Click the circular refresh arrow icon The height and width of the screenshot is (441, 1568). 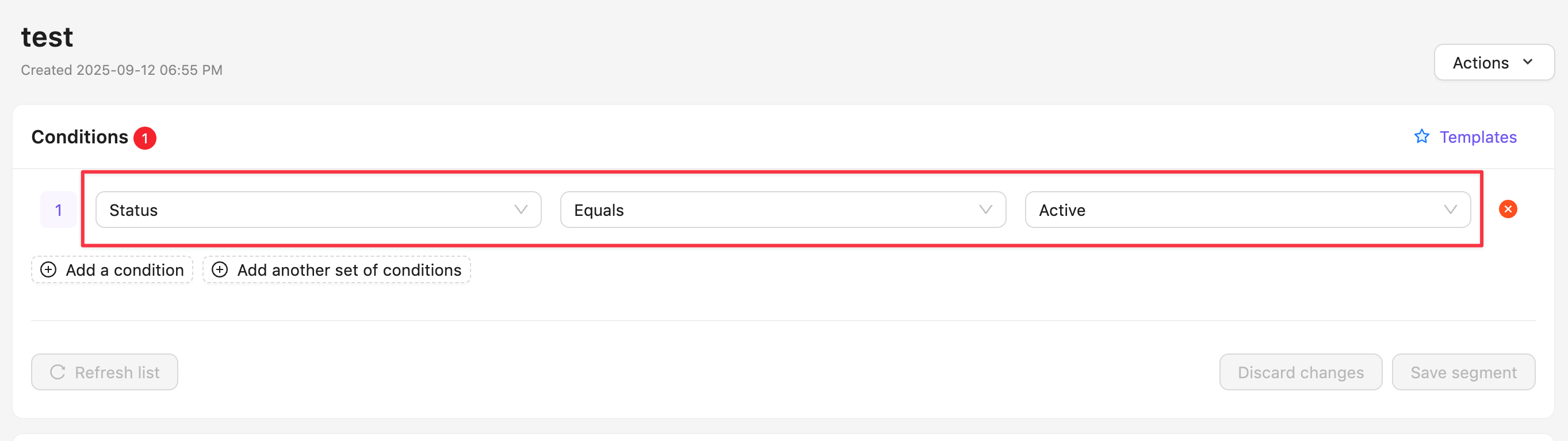(58, 372)
